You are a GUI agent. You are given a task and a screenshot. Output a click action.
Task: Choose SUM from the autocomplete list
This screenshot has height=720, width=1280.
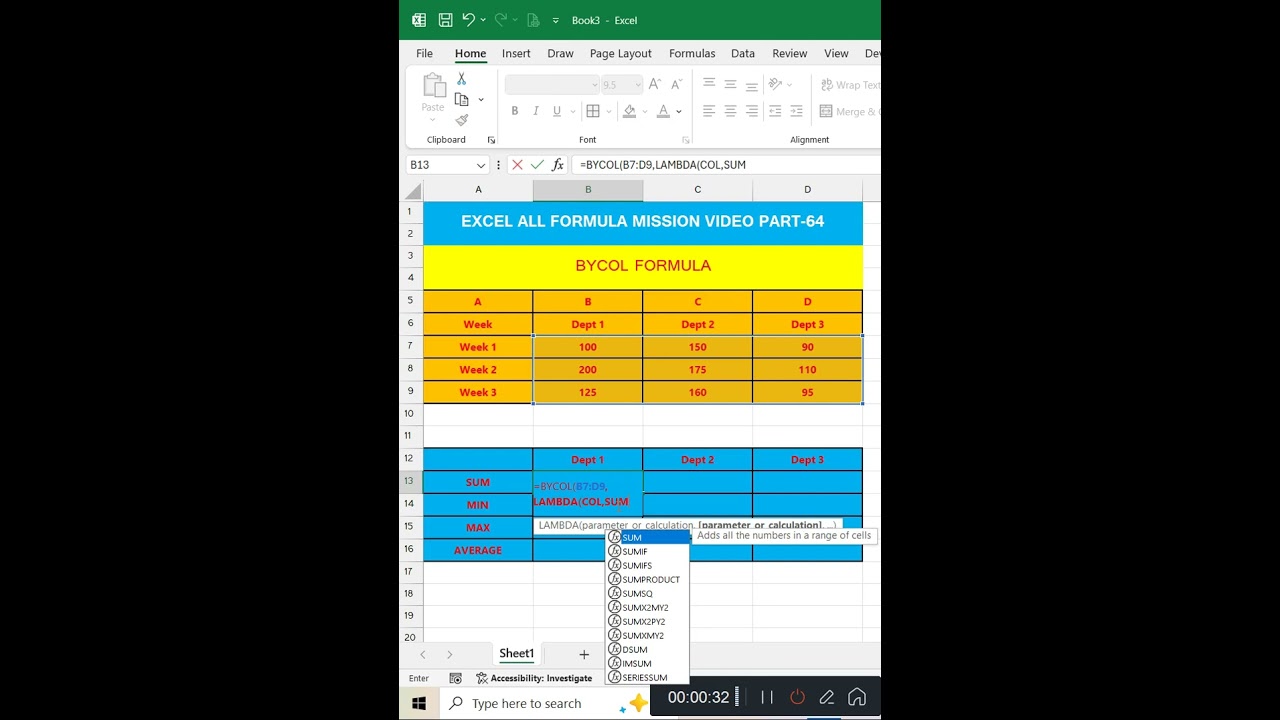point(648,538)
